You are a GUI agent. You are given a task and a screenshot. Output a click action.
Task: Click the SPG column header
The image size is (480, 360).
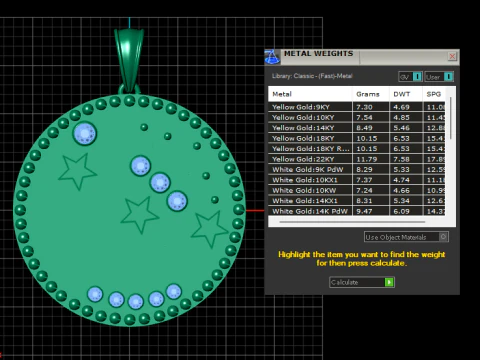tap(434, 94)
